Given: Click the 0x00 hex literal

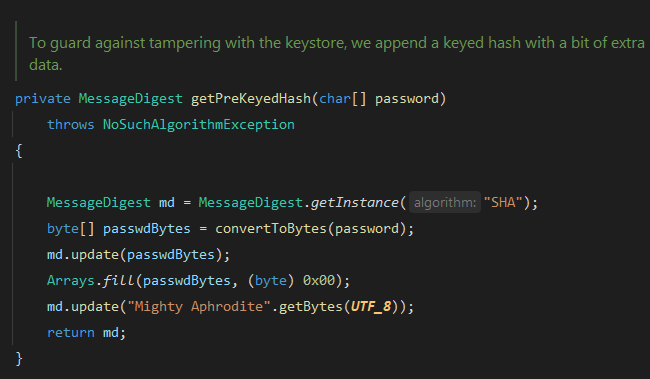Looking at the screenshot, I should click(319, 280).
